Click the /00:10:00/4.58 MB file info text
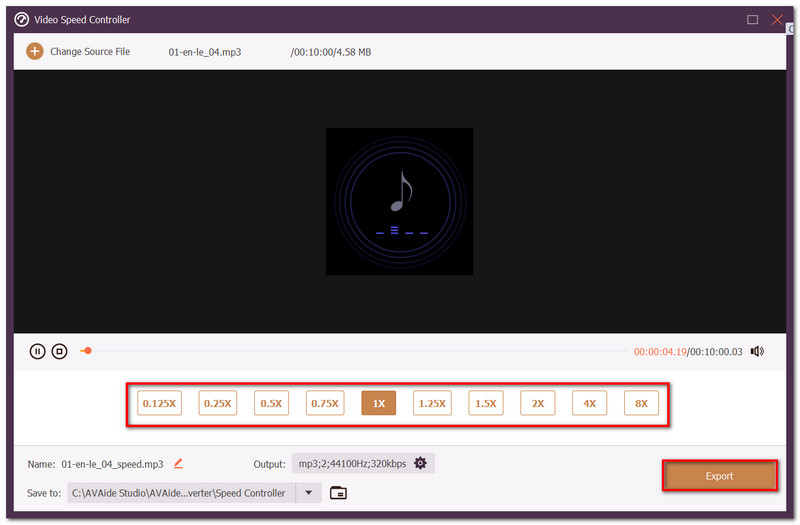This screenshot has width=800, height=525. point(331,52)
